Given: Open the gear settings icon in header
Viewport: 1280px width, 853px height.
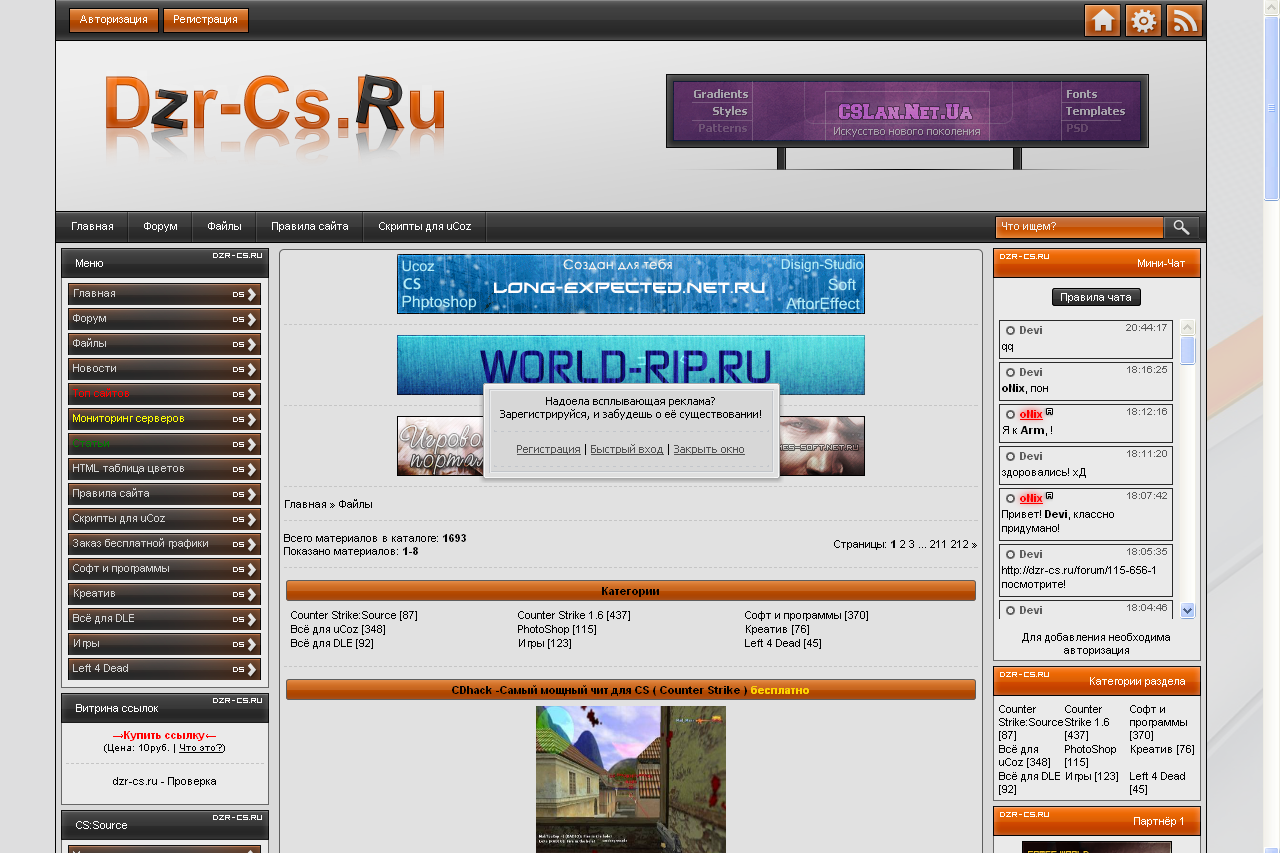Looking at the screenshot, I should 1143,21.
